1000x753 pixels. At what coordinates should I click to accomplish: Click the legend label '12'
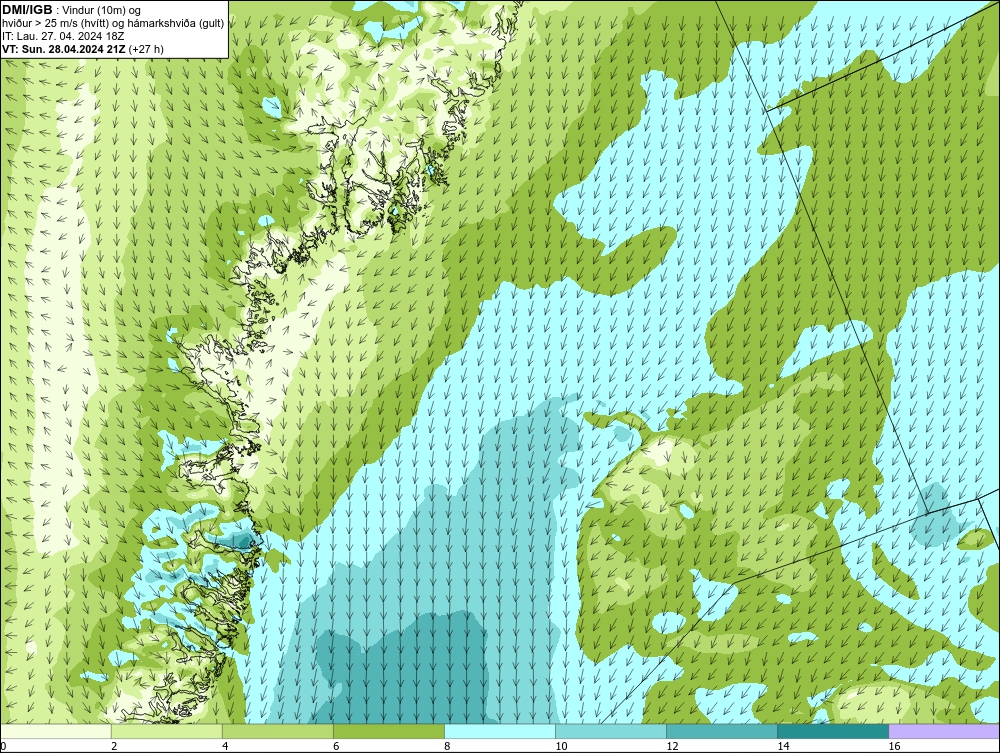(672, 746)
